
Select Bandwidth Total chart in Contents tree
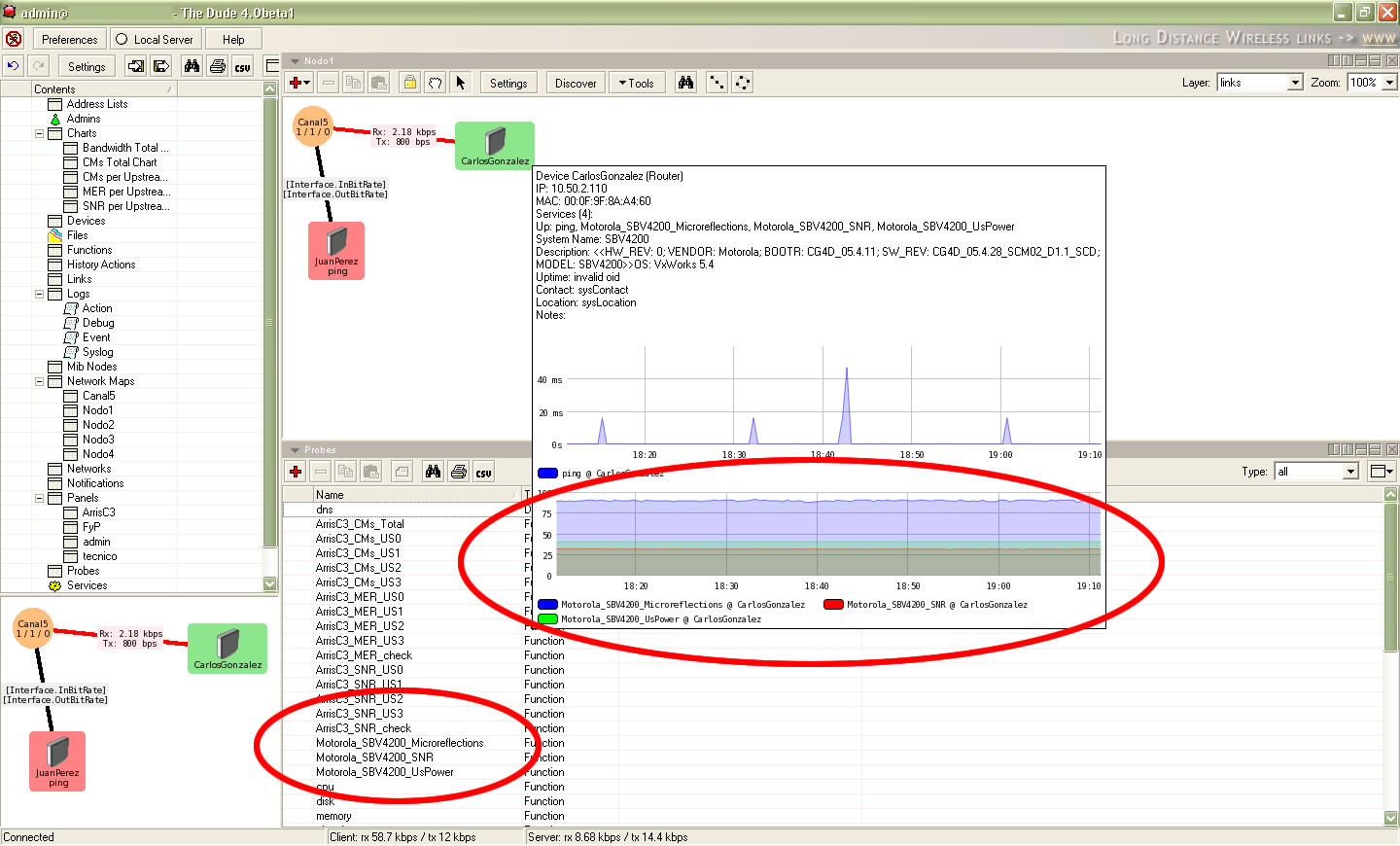124,148
